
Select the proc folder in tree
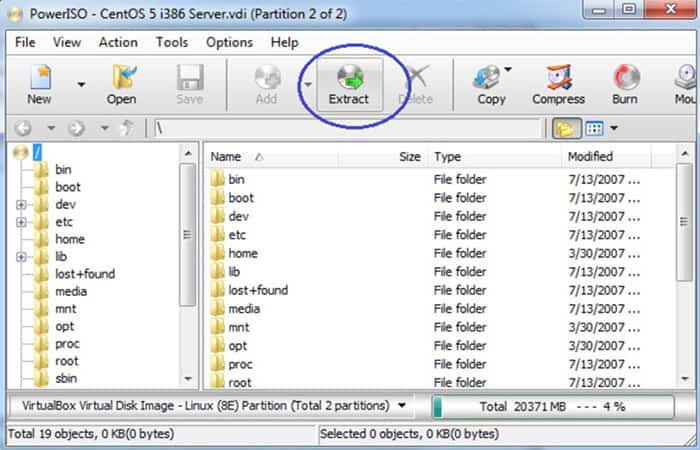point(67,344)
